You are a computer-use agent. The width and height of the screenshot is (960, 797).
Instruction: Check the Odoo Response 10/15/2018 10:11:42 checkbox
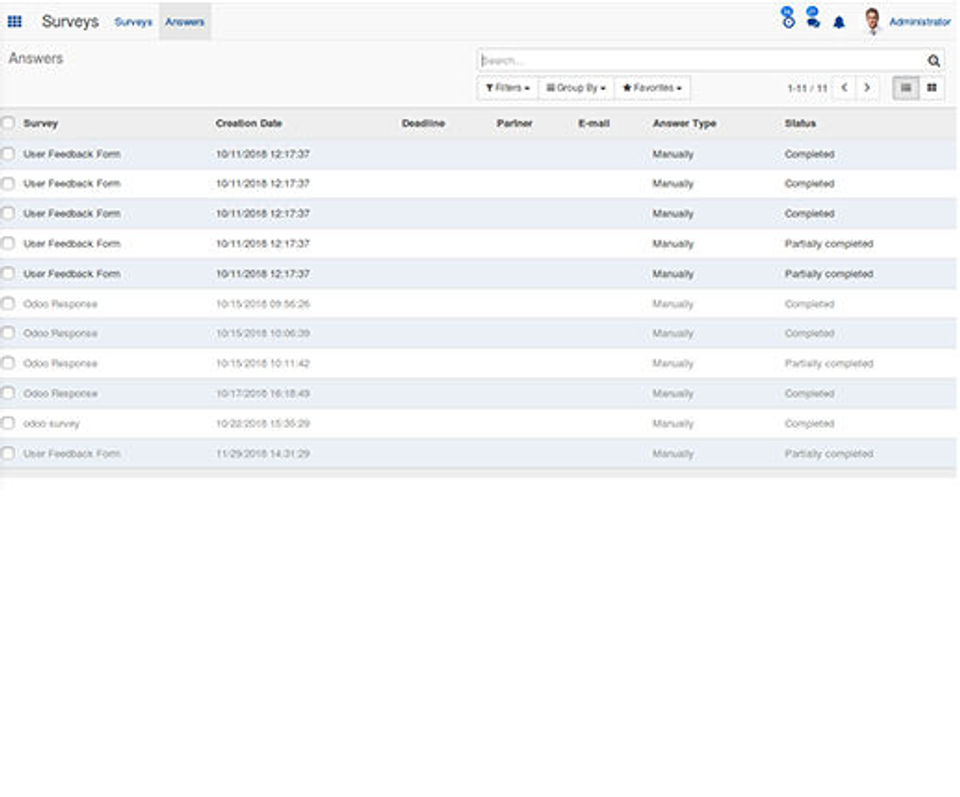coord(8,363)
